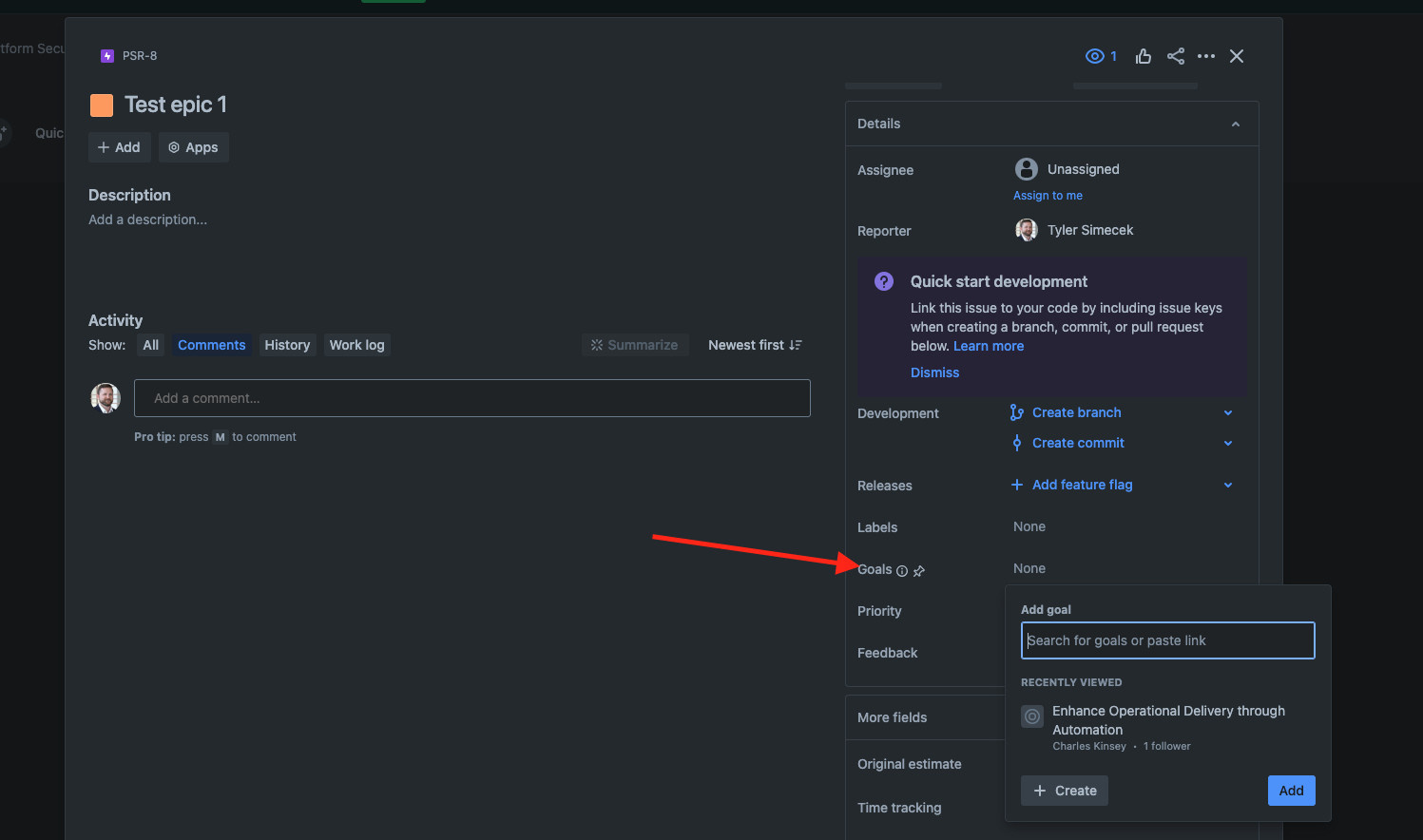The height and width of the screenshot is (840, 1423).
Task: Click the orange epic color swatch
Action: 101,105
